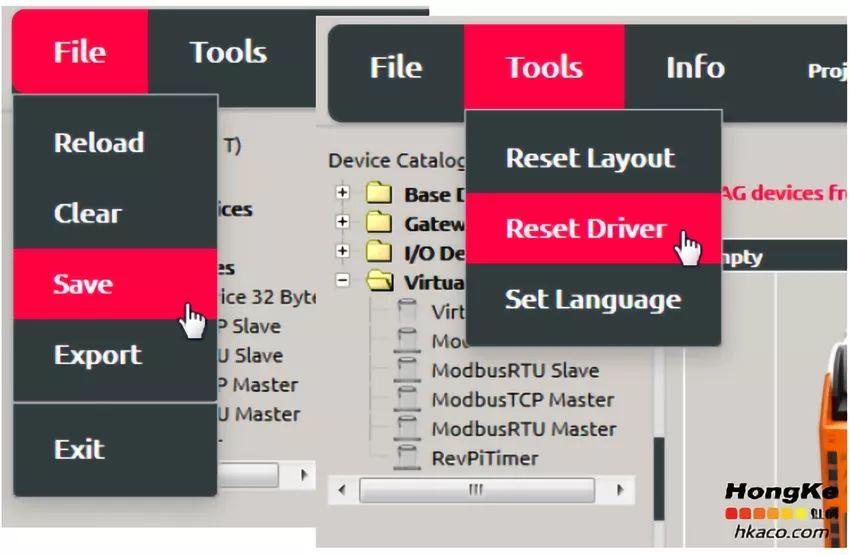Choose Reload from the File menu
Image resolution: width=850 pixels, height=555 pixels.
115,143
